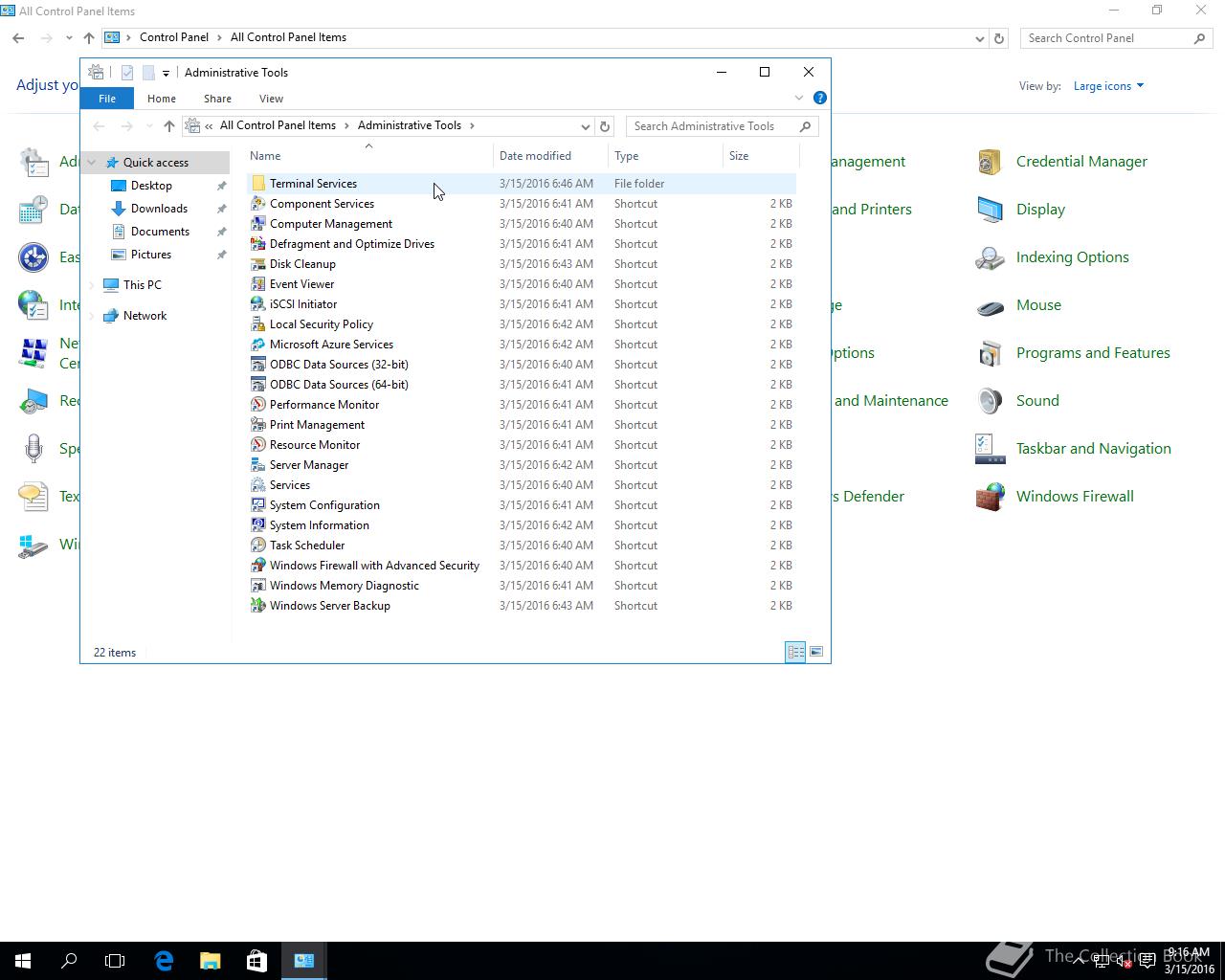Open Taskbar and Navigation link
1225x980 pixels.
click(1093, 449)
